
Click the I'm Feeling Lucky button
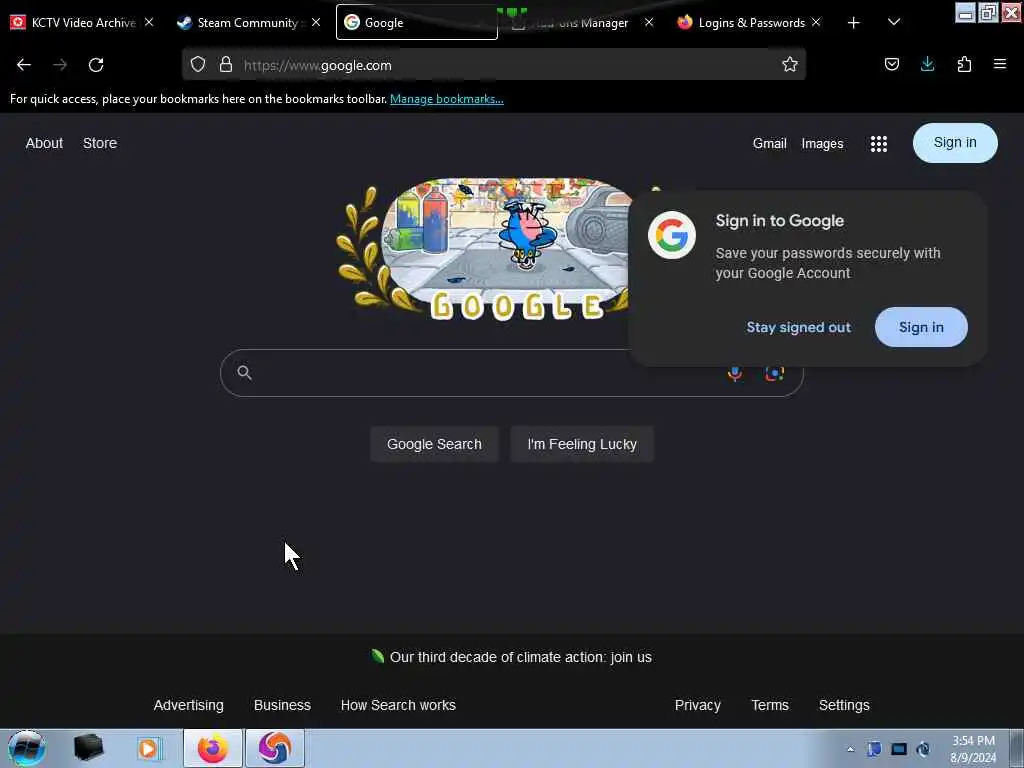click(582, 444)
